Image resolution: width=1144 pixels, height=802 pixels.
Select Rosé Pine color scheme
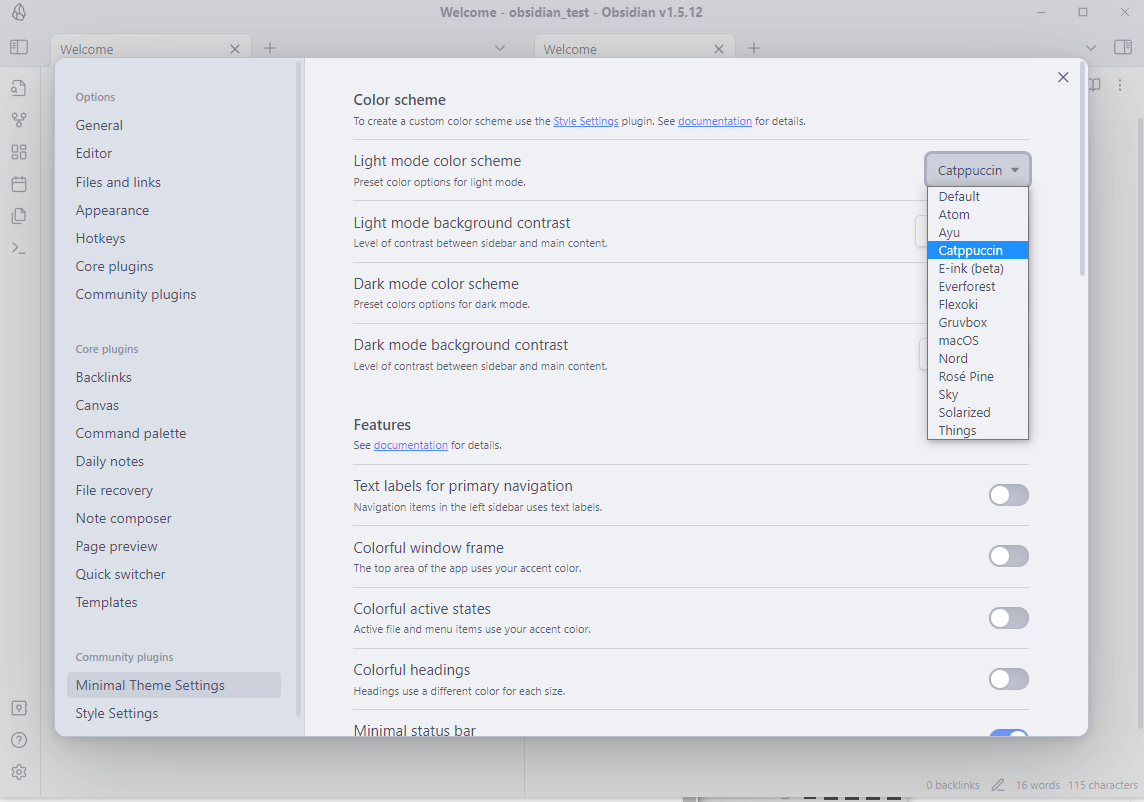[x=978, y=377]
